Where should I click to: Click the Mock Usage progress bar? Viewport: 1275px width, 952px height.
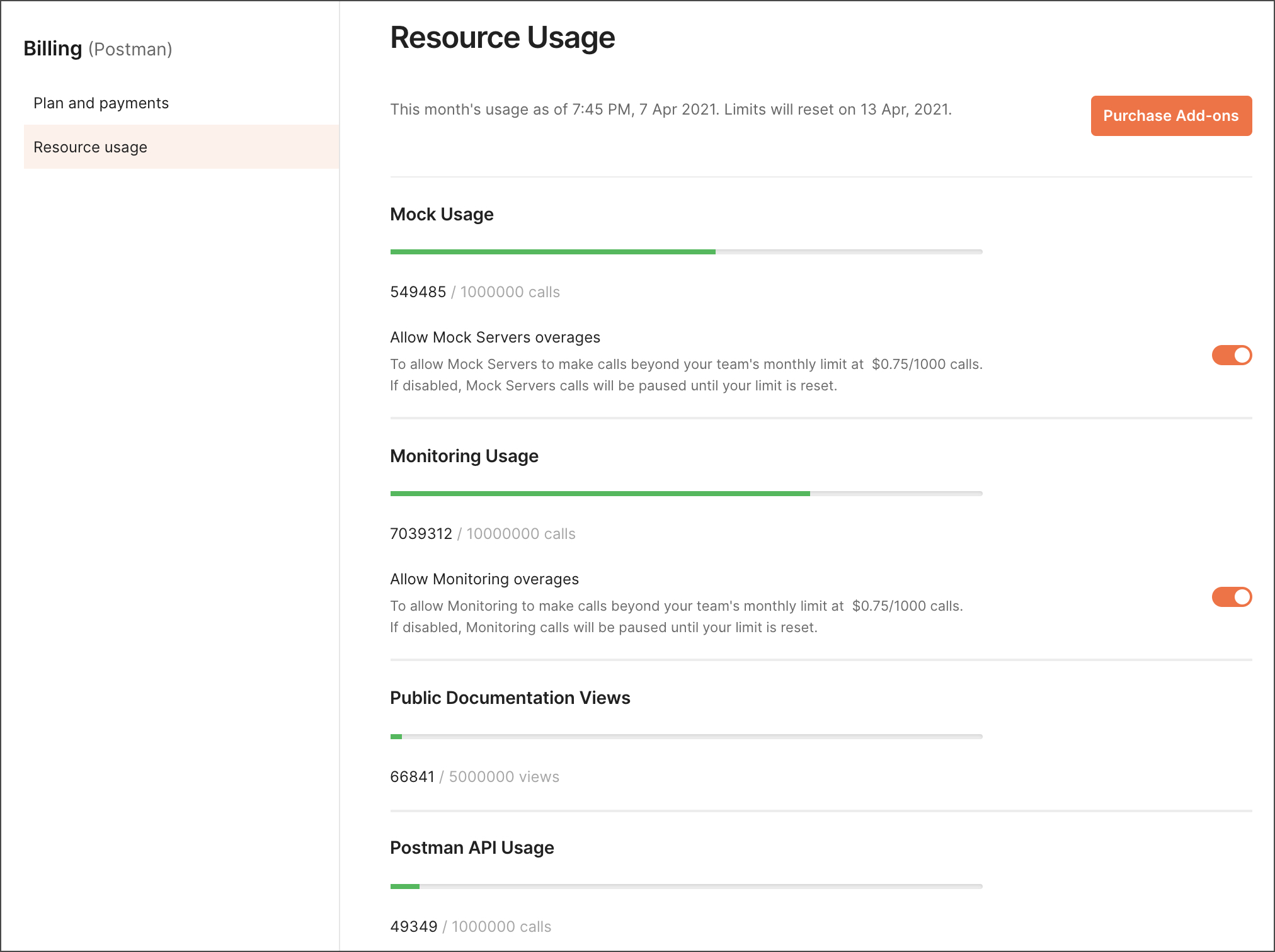686,252
